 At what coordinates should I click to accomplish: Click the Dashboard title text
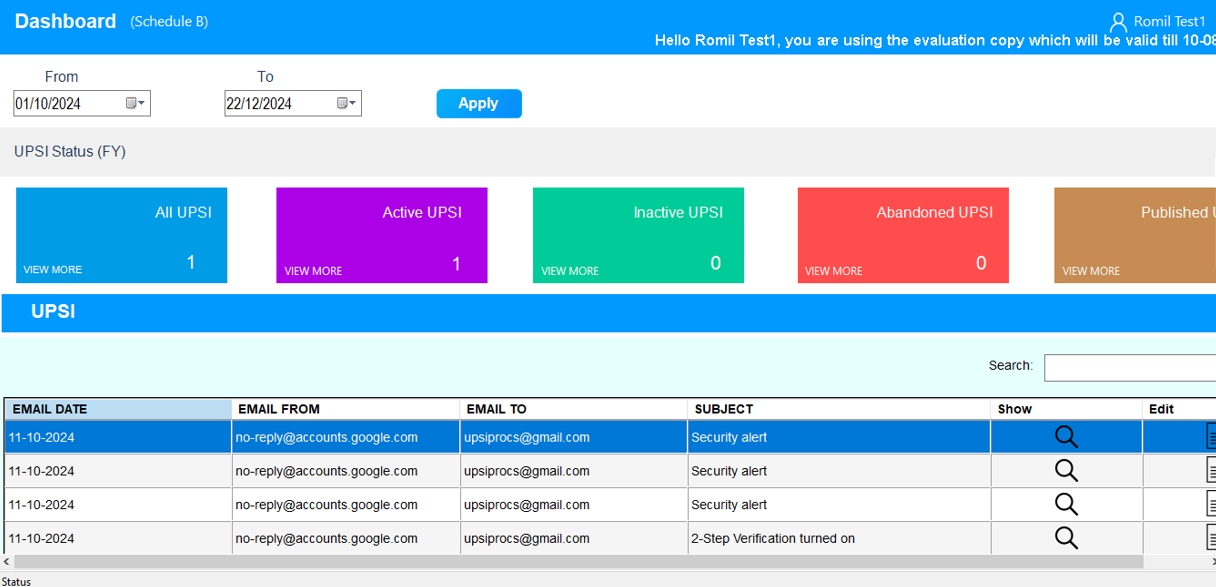tap(65, 21)
